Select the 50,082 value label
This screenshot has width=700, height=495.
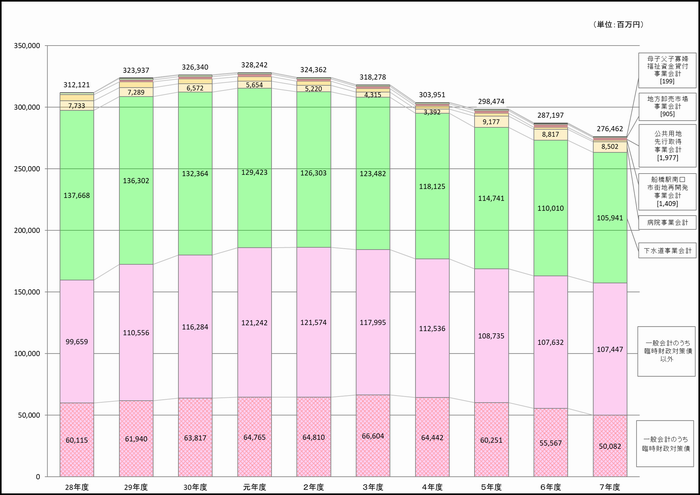(x=609, y=446)
